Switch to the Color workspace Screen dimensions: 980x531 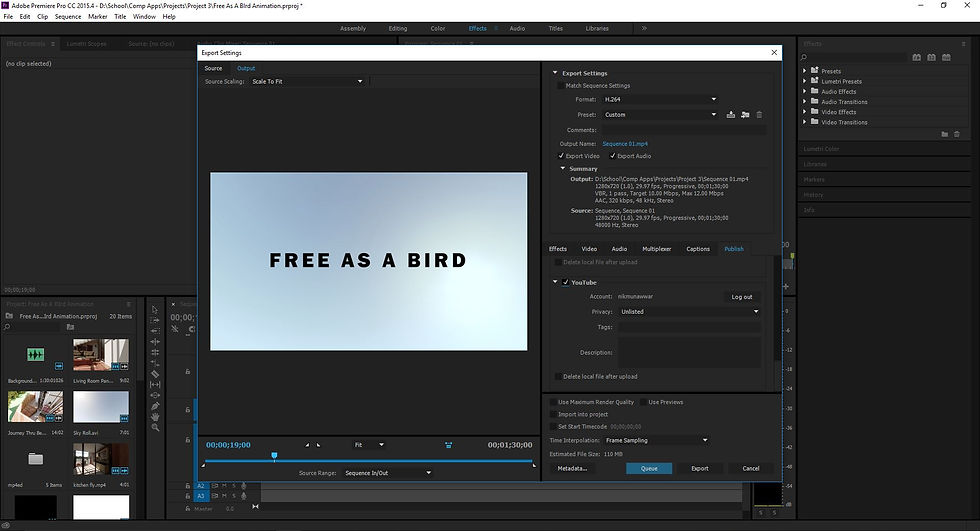pyautogui.click(x=438, y=29)
